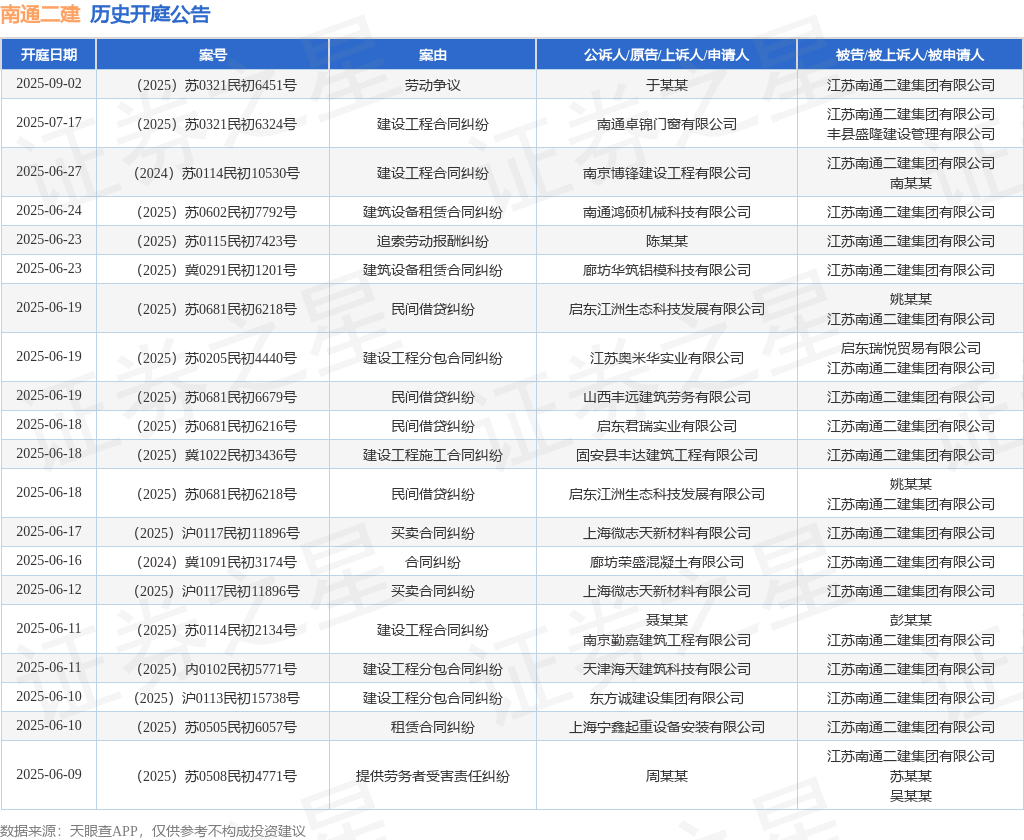Click the 合同纠纷 cause for 2025-06-16
Screen dimensions: 1024x840
pos(432,562)
